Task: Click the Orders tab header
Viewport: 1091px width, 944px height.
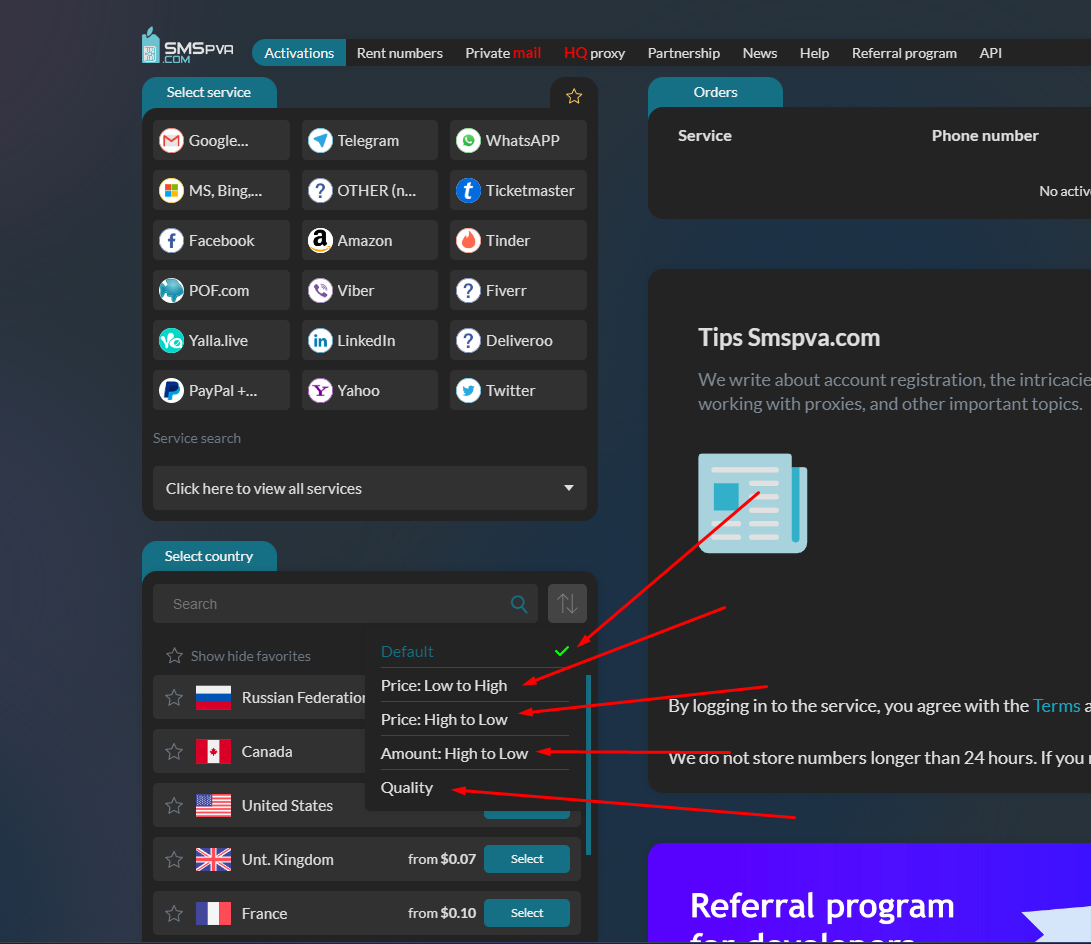Action: (x=715, y=93)
